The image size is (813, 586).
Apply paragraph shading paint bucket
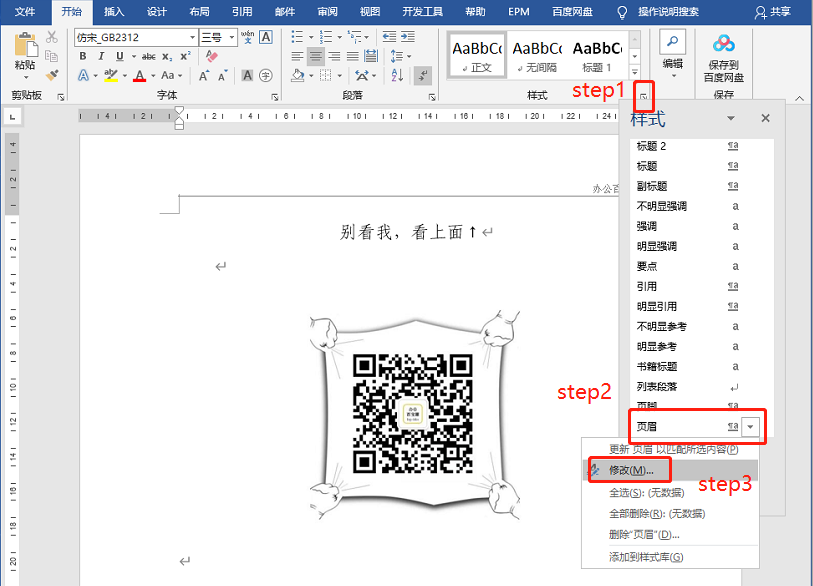[298, 76]
